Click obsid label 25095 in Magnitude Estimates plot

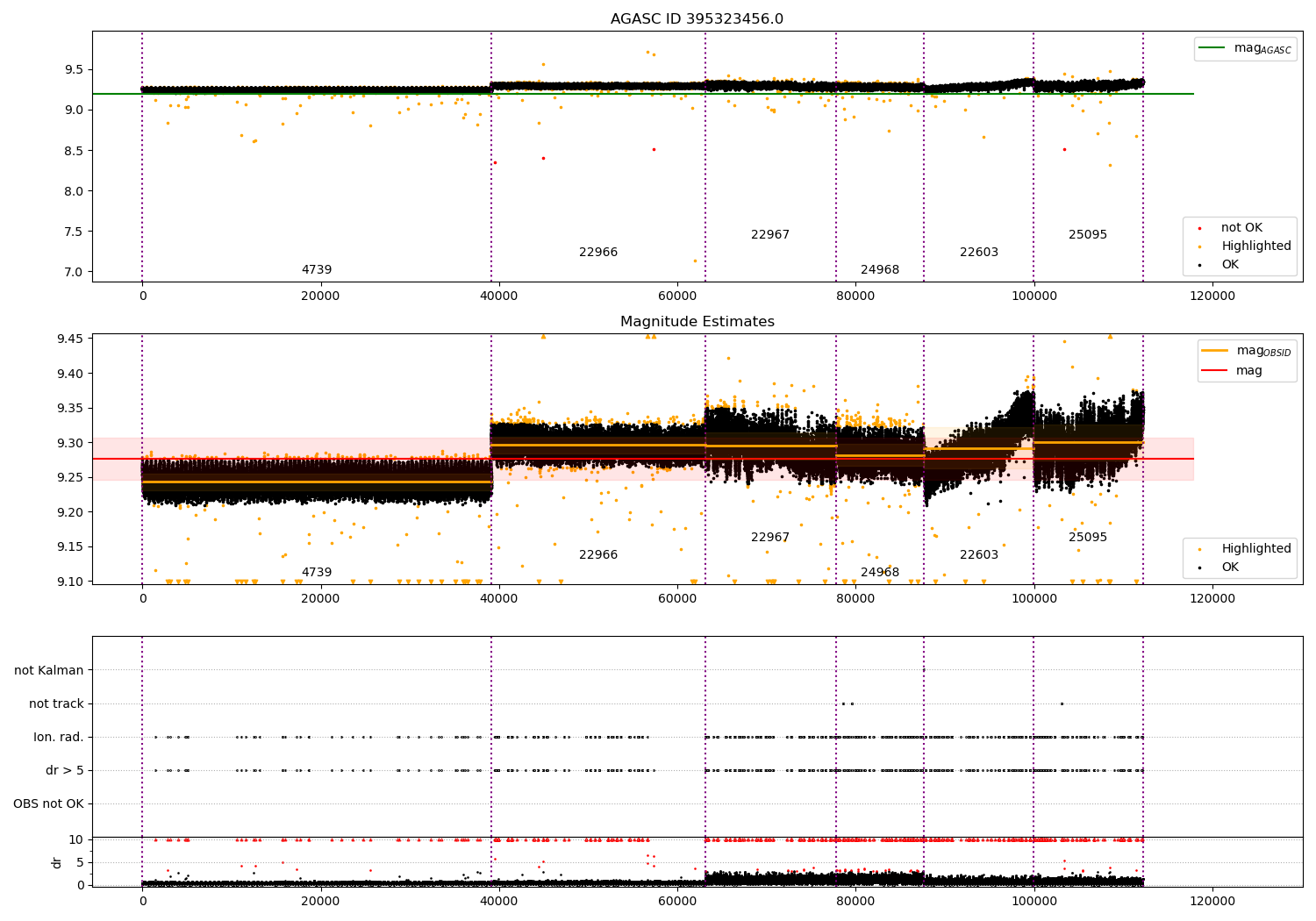tap(1088, 538)
